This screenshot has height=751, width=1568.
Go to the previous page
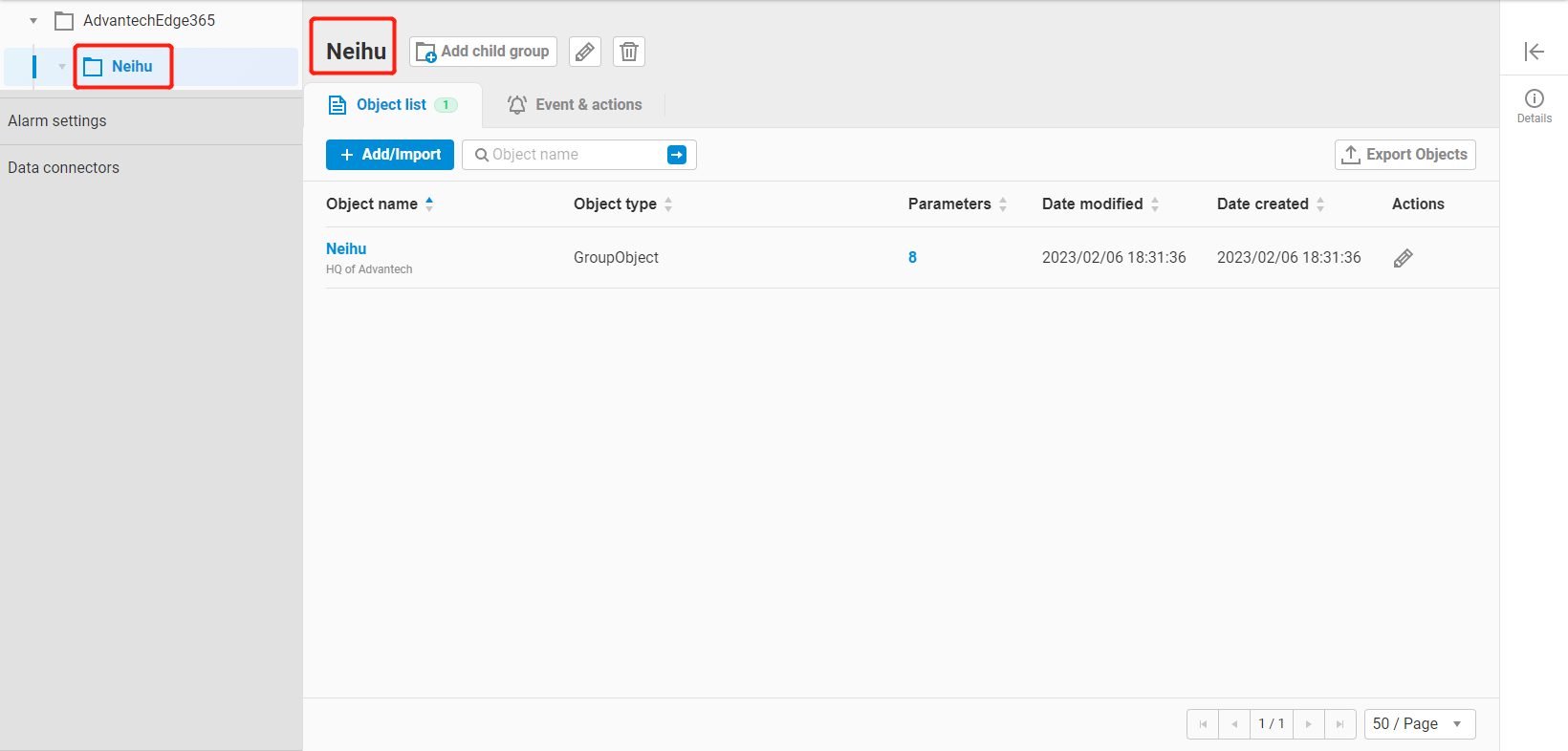point(1234,724)
